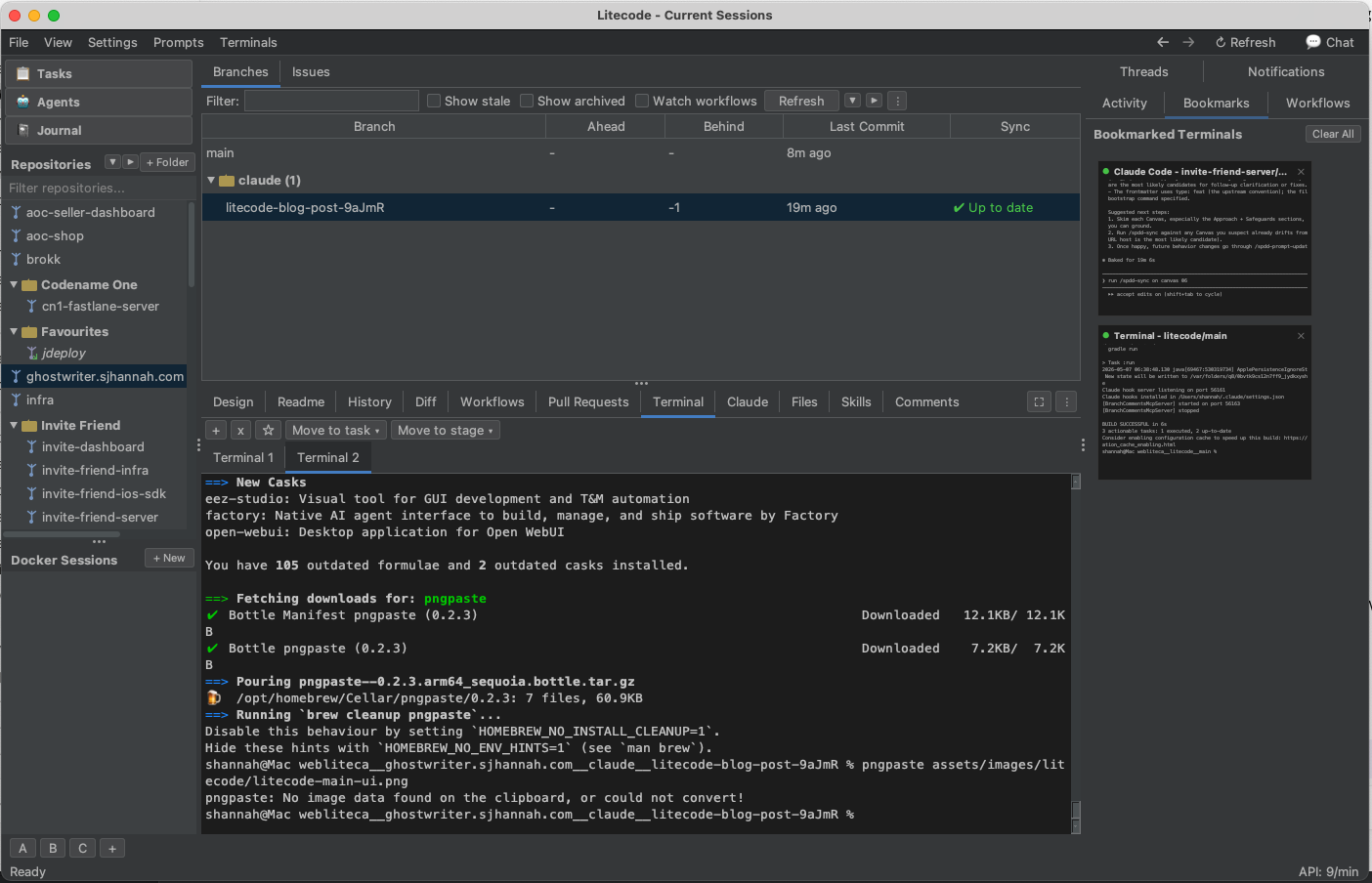Open the File menu
Viewport: 1372px width, 883px height.
click(x=19, y=42)
